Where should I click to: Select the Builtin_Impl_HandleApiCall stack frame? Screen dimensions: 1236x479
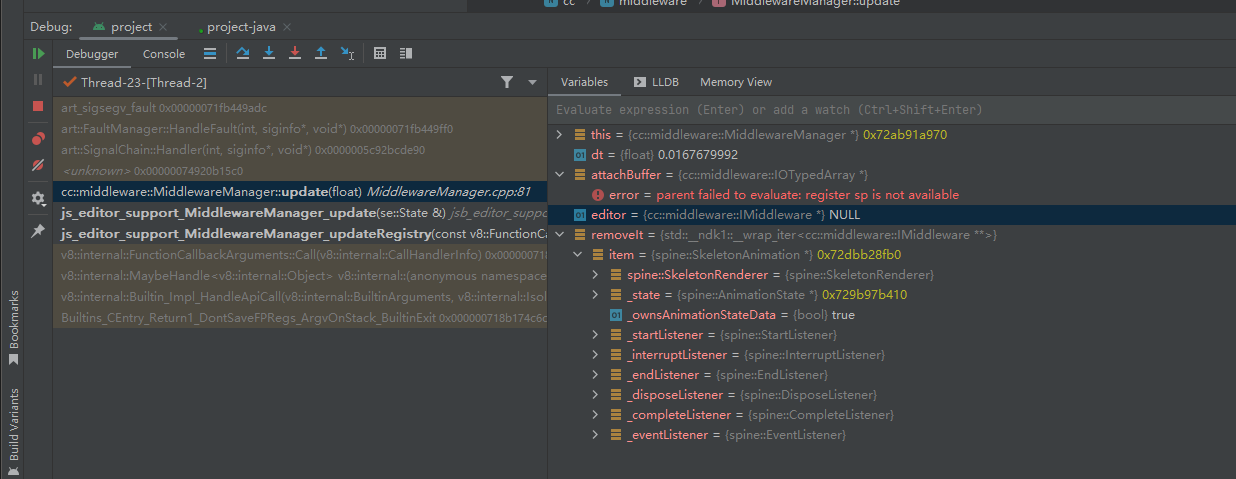[x=301, y=296]
